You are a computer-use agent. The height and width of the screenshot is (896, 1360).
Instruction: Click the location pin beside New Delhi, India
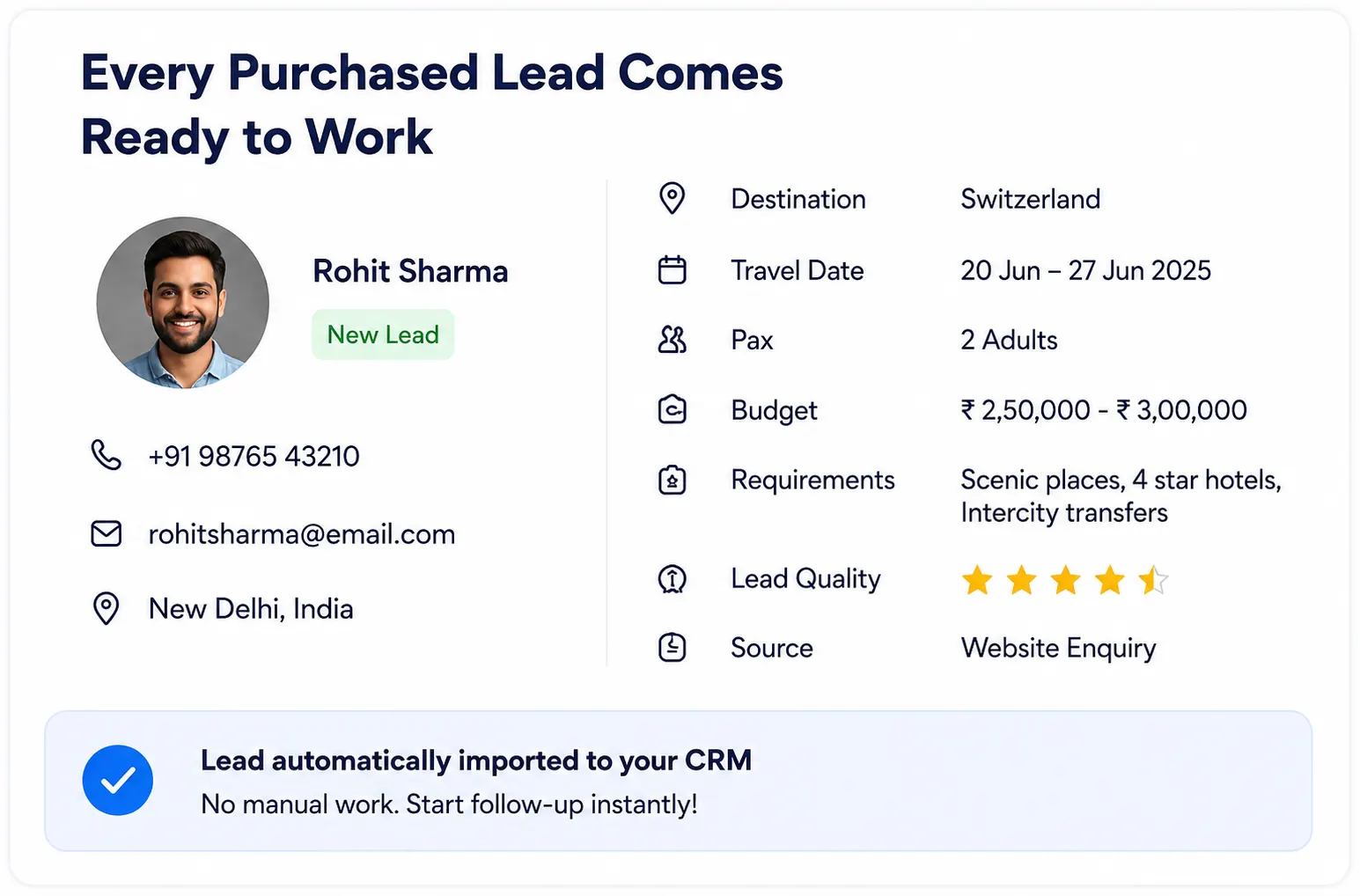tap(107, 608)
